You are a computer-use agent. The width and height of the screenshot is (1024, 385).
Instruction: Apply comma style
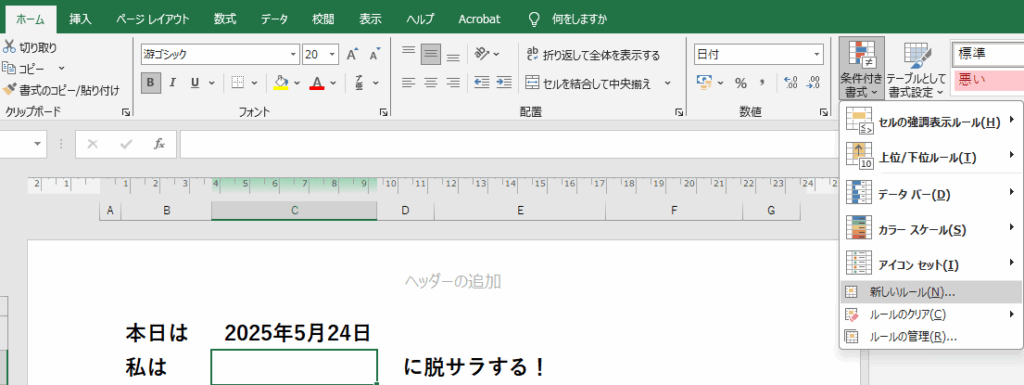point(761,83)
